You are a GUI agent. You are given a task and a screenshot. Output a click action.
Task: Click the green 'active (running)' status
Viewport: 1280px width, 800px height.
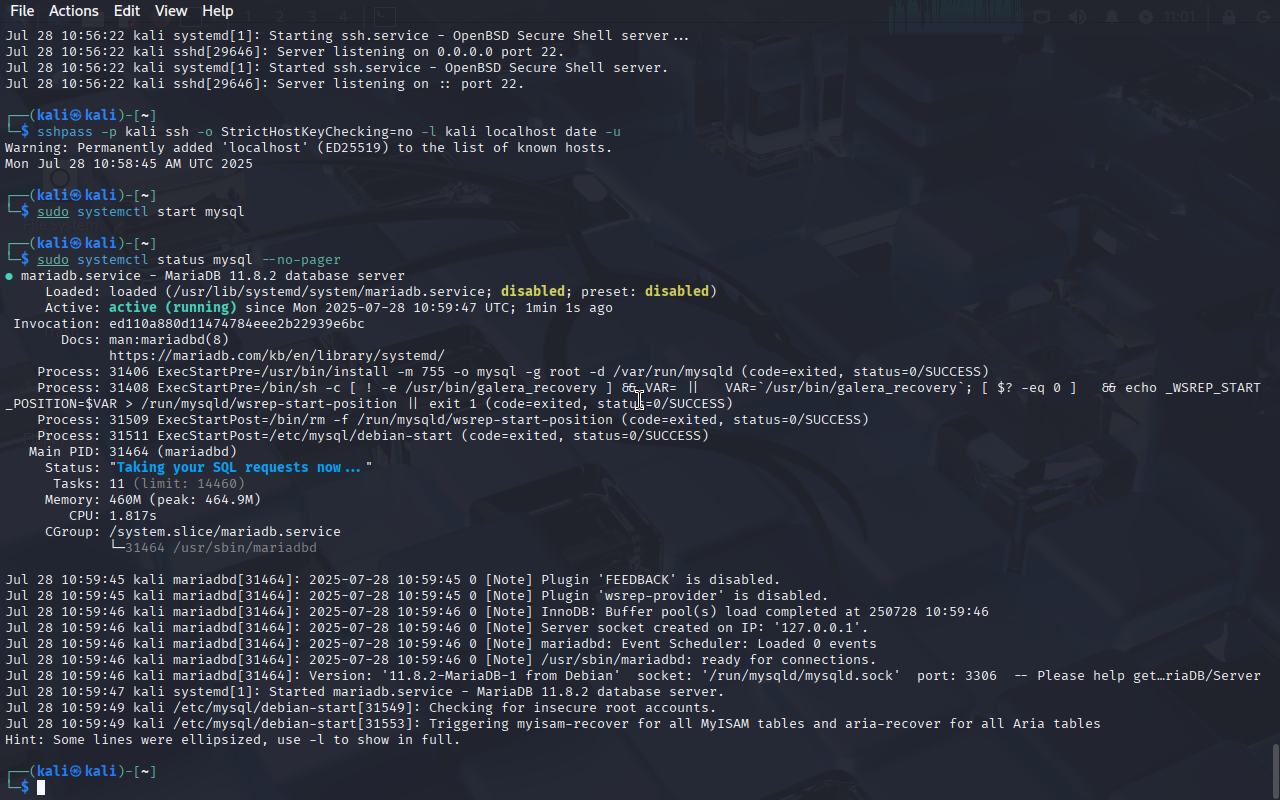(x=173, y=308)
